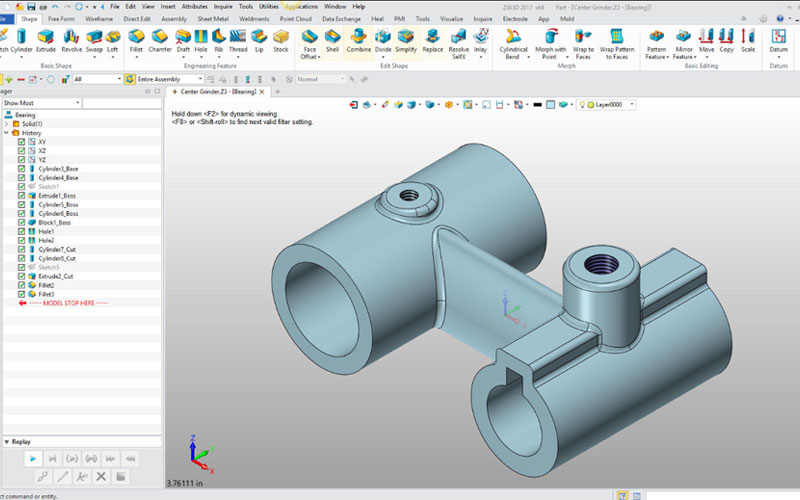This screenshot has height=500, width=800.
Task: Select the Mirror Feature tool
Action: click(684, 44)
